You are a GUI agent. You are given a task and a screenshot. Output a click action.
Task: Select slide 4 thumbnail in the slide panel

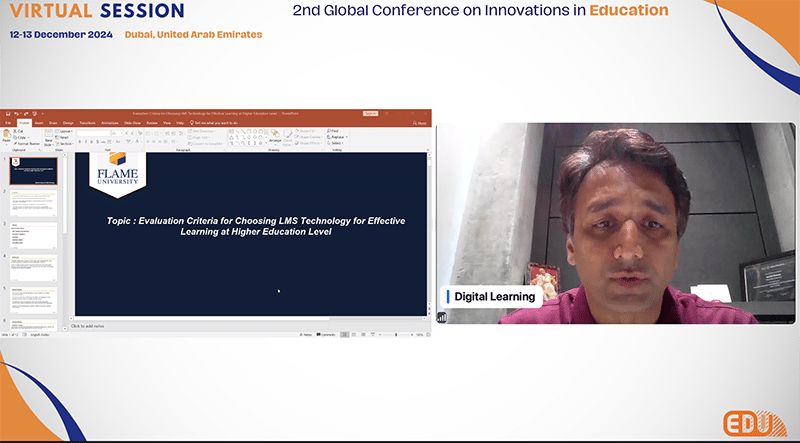(34, 268)
